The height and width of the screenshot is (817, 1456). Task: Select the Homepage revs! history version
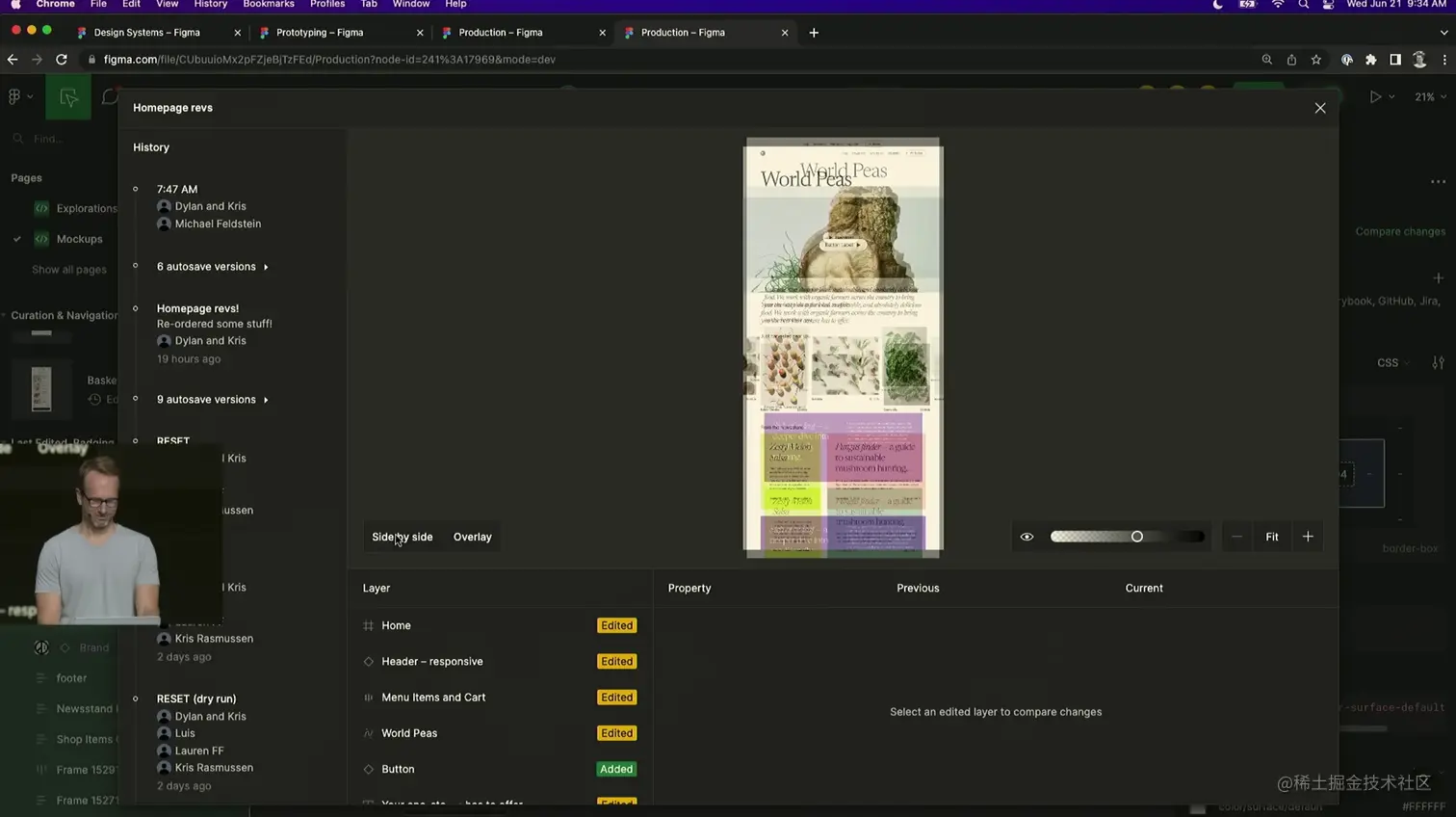pyautogui.click(x=197, y=308)
